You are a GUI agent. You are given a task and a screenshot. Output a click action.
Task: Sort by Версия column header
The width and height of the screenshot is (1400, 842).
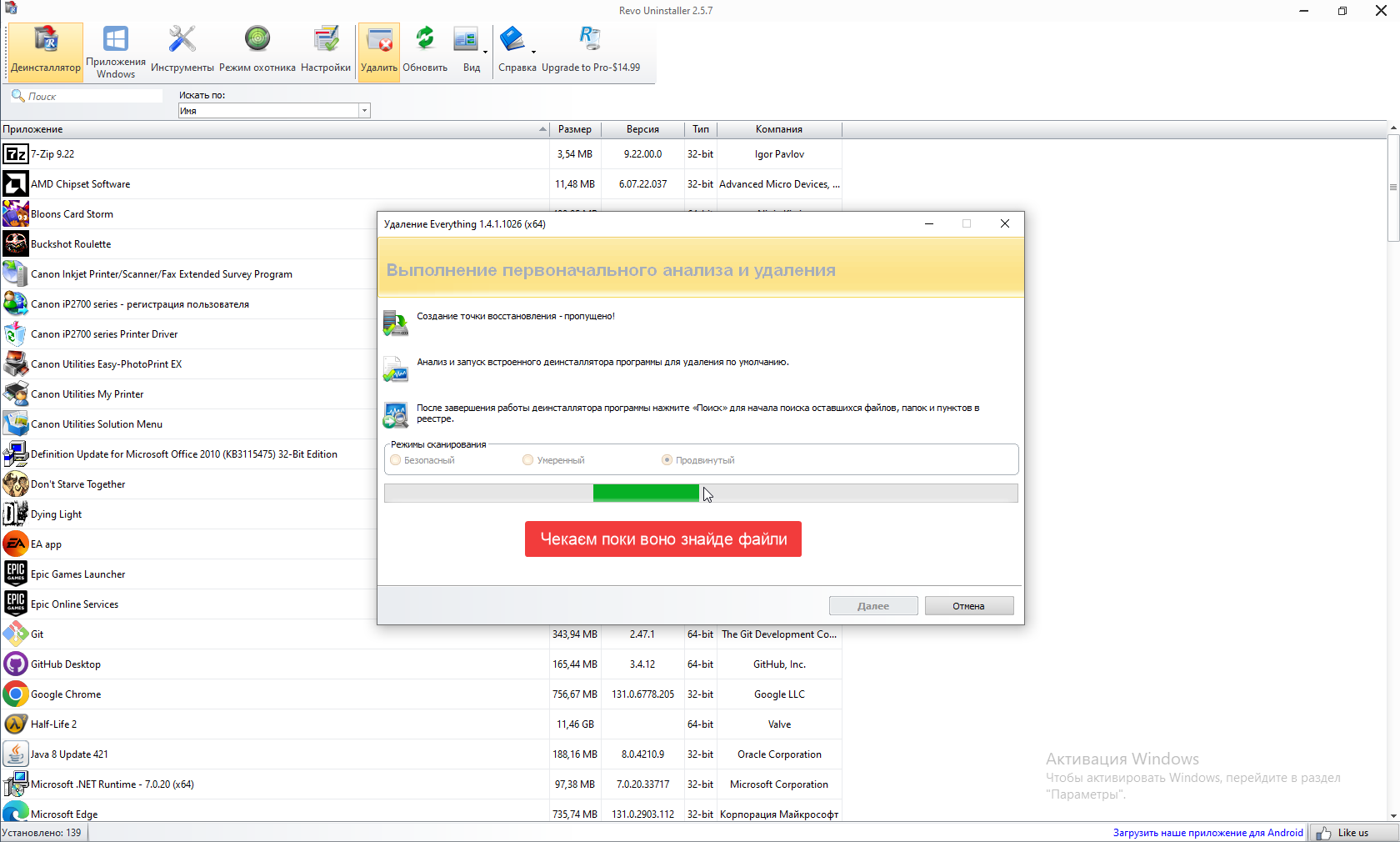pyautogui.click(x=642, y=129)
